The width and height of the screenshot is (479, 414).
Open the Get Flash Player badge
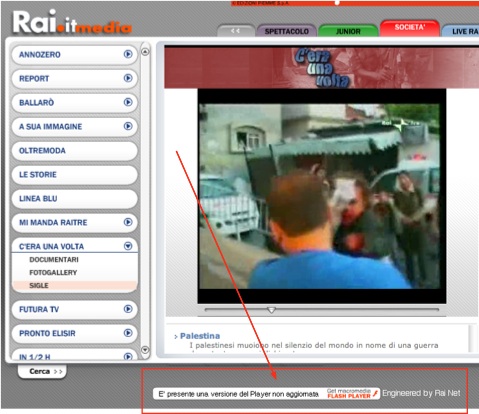(352, 394)
